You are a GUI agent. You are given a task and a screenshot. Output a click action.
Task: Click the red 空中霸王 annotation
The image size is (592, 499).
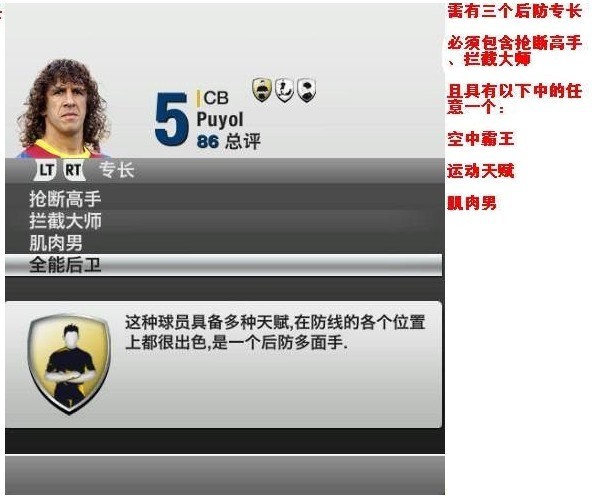click(481, 139)
